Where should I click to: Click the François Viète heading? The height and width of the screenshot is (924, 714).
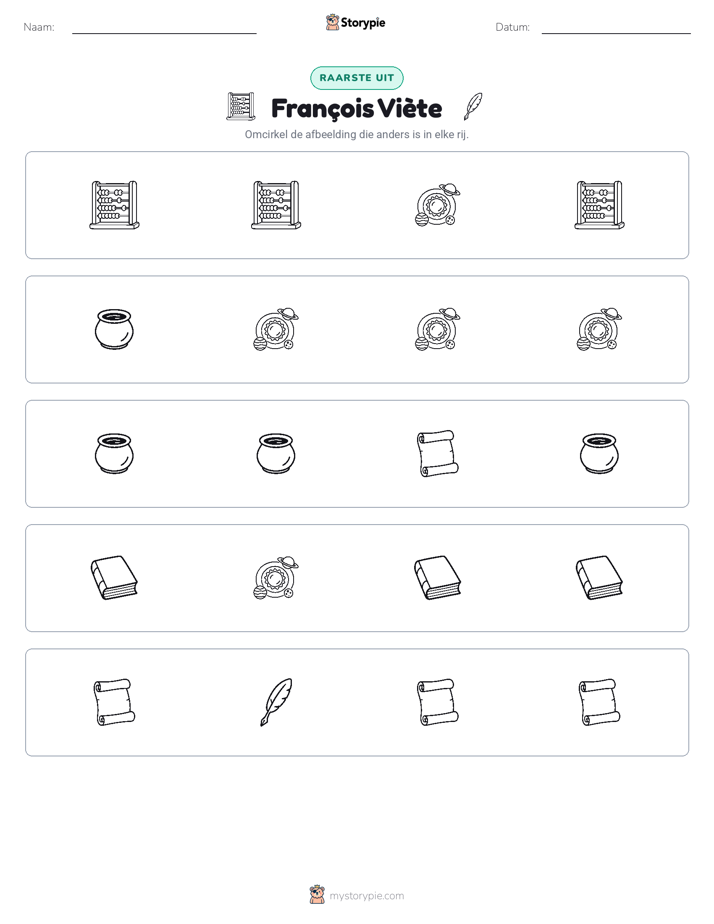356,108
